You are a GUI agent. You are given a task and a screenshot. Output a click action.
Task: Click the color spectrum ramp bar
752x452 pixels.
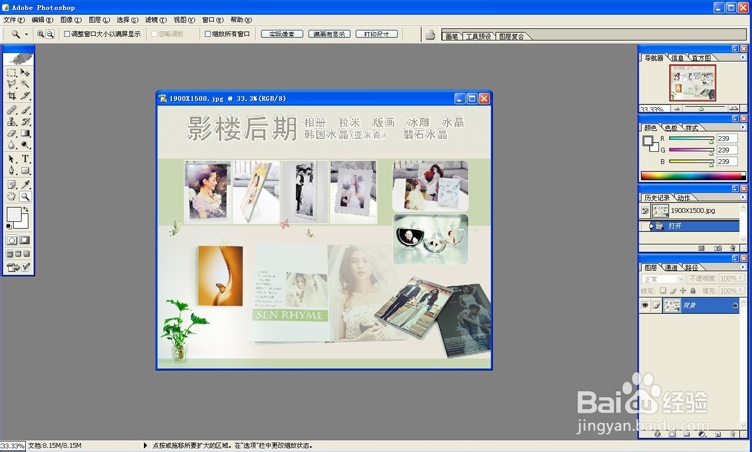[x=693, y=176]
